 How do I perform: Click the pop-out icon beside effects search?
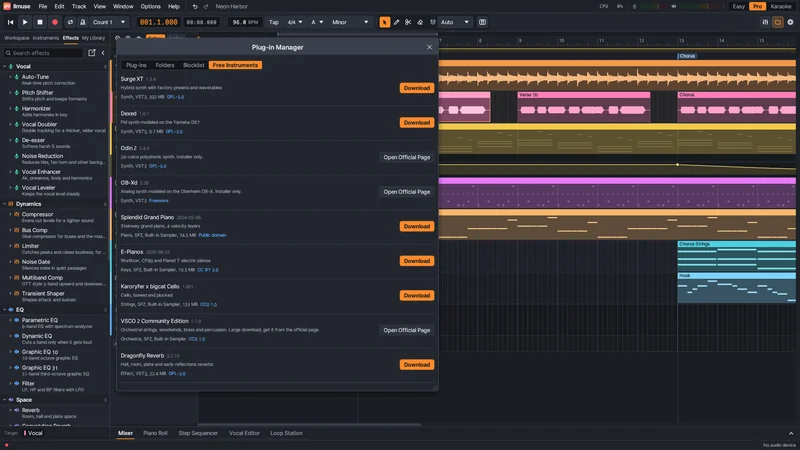click(x=92, y=53)
